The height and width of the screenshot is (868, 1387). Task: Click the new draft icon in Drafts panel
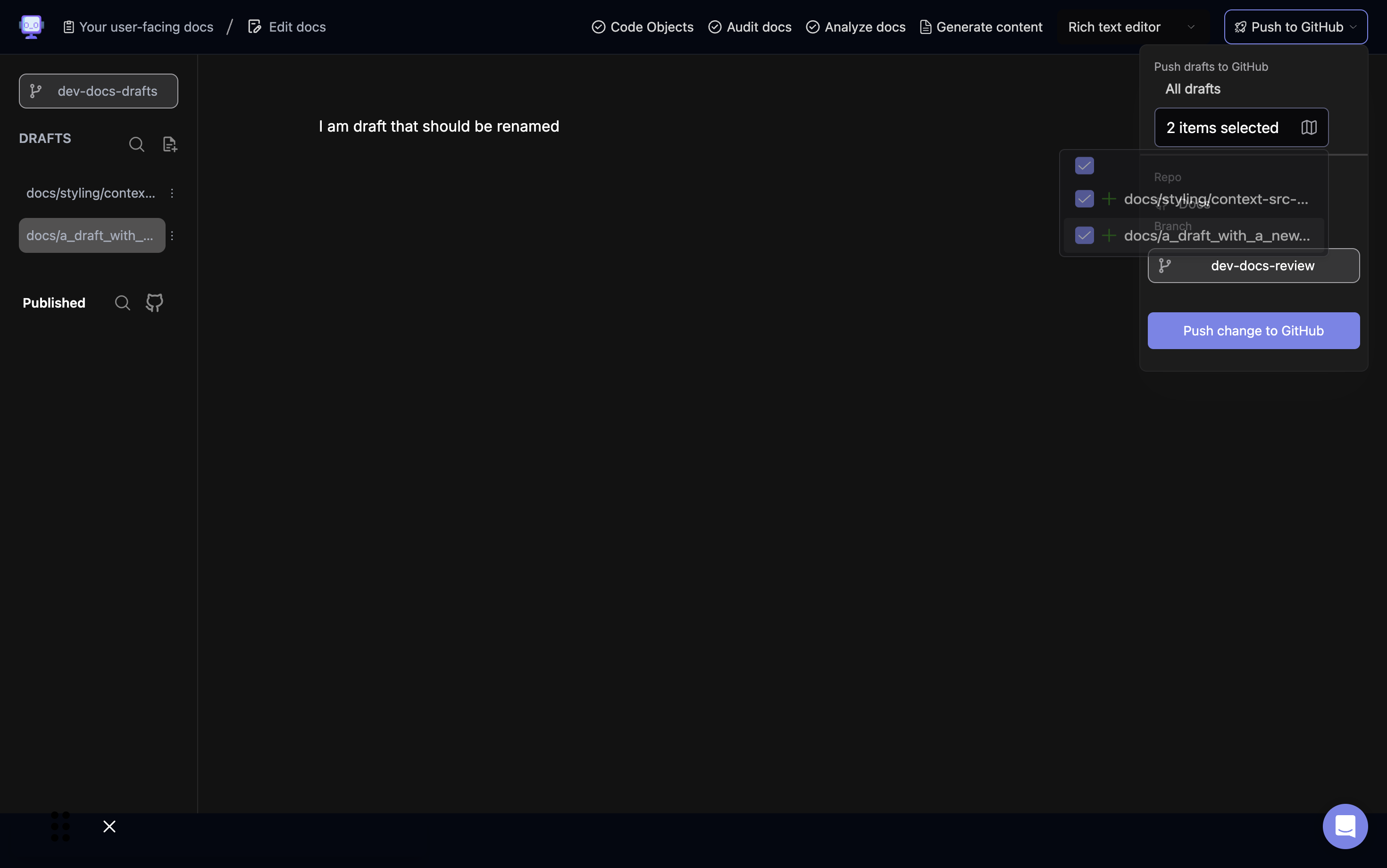169,144
